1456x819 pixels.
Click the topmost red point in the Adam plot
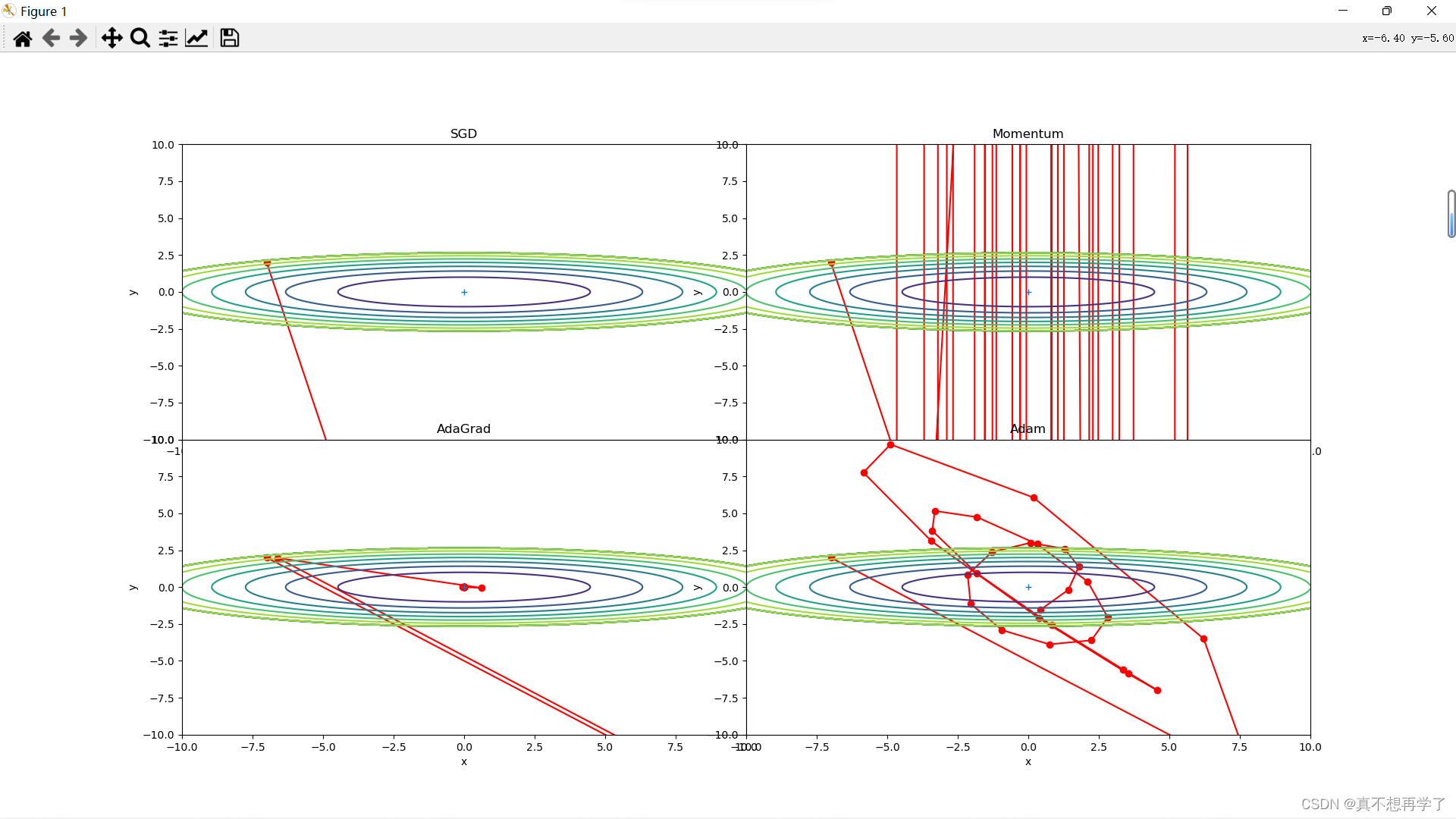890,445
